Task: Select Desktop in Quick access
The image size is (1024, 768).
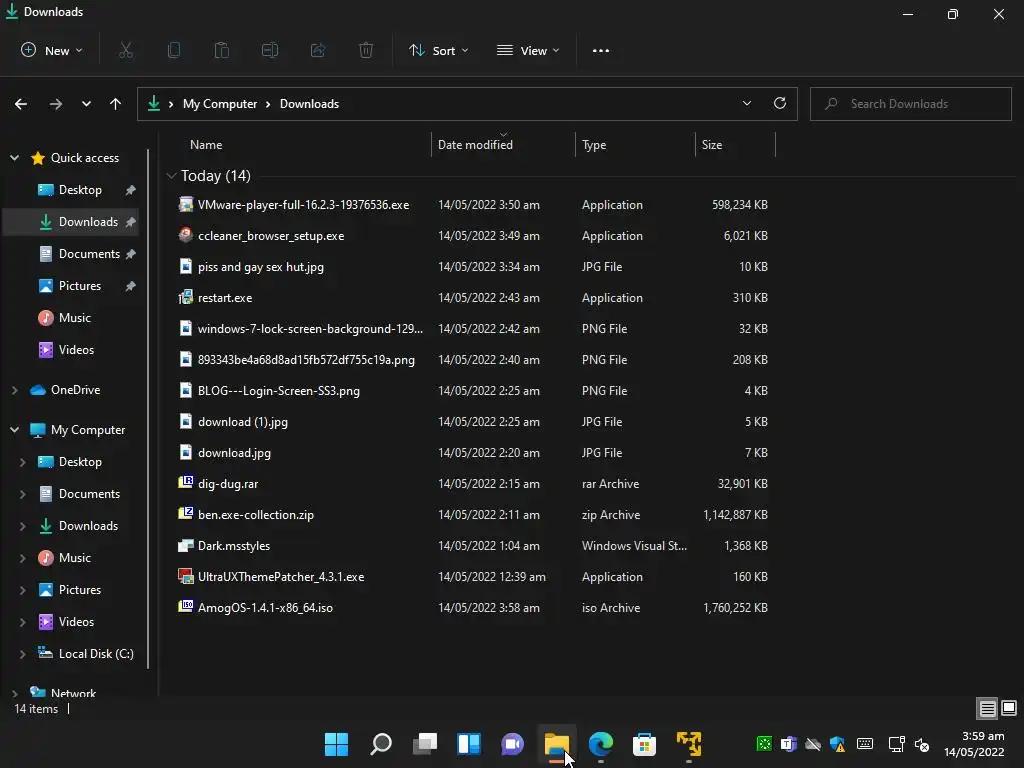Action: 80,189
